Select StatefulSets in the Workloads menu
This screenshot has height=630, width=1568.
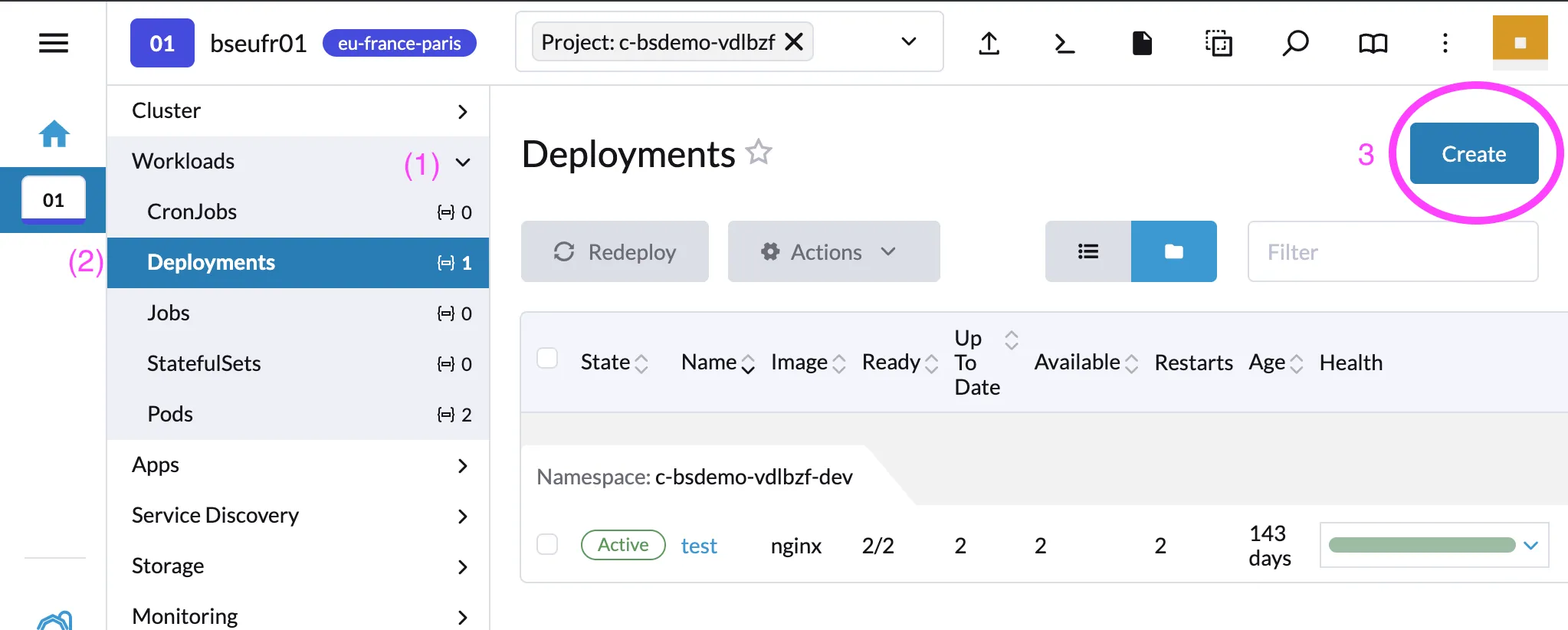click(x=204, y=363)
